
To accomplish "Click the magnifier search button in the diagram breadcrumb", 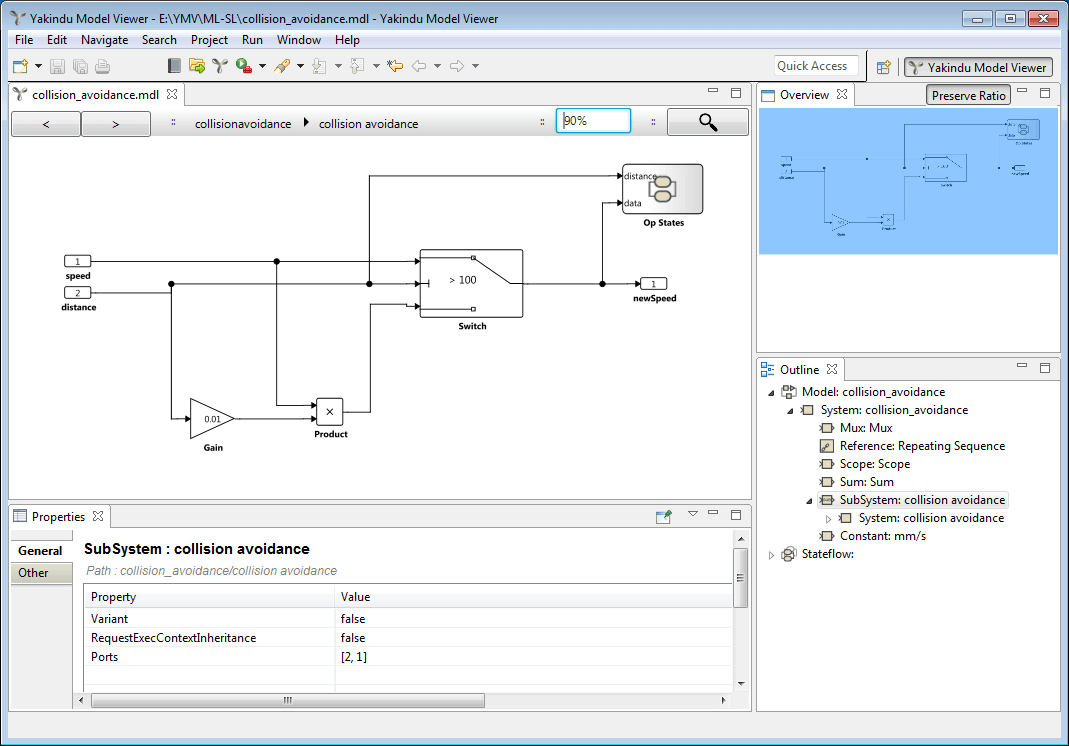I will (x=707, y=120).
